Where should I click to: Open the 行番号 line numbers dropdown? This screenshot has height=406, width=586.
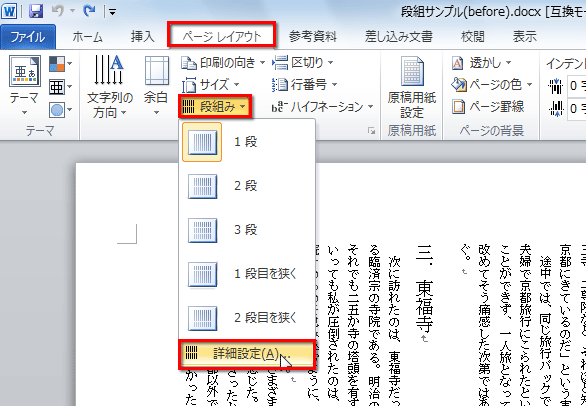pyautogui.click(x=305, y=85)
